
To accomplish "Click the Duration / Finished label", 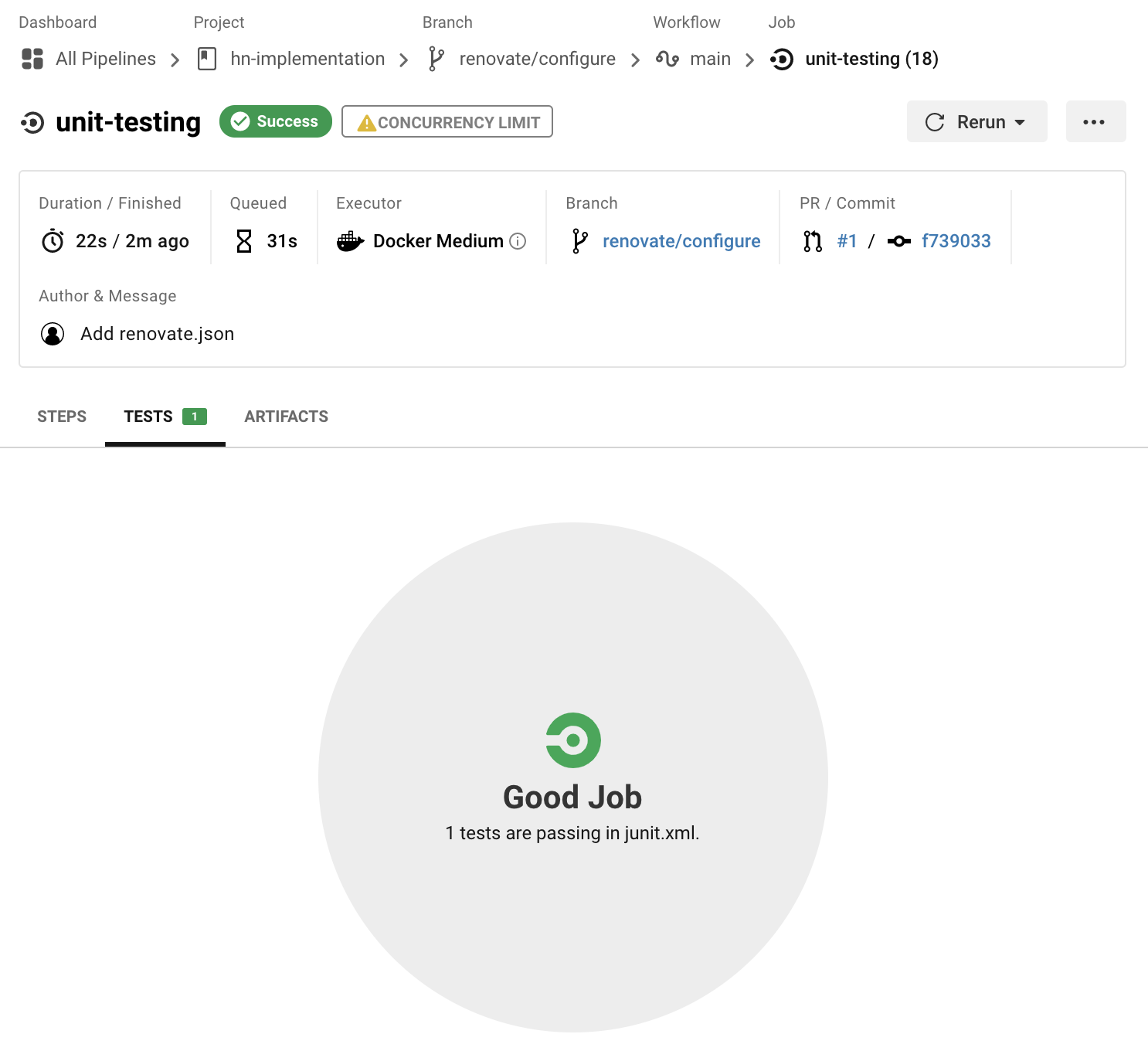I will tap(110, 203).
